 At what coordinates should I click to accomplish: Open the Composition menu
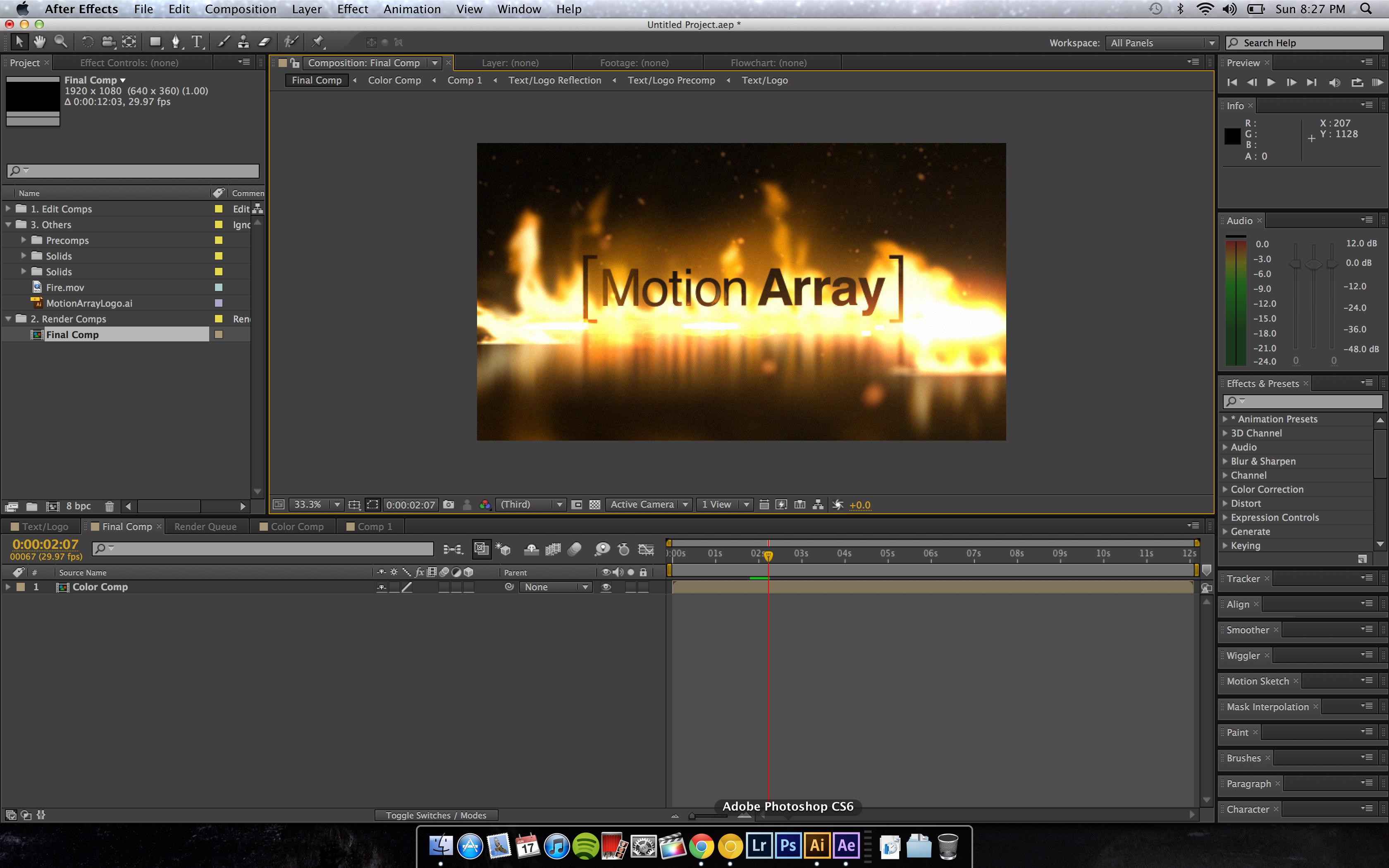point(241,9)
